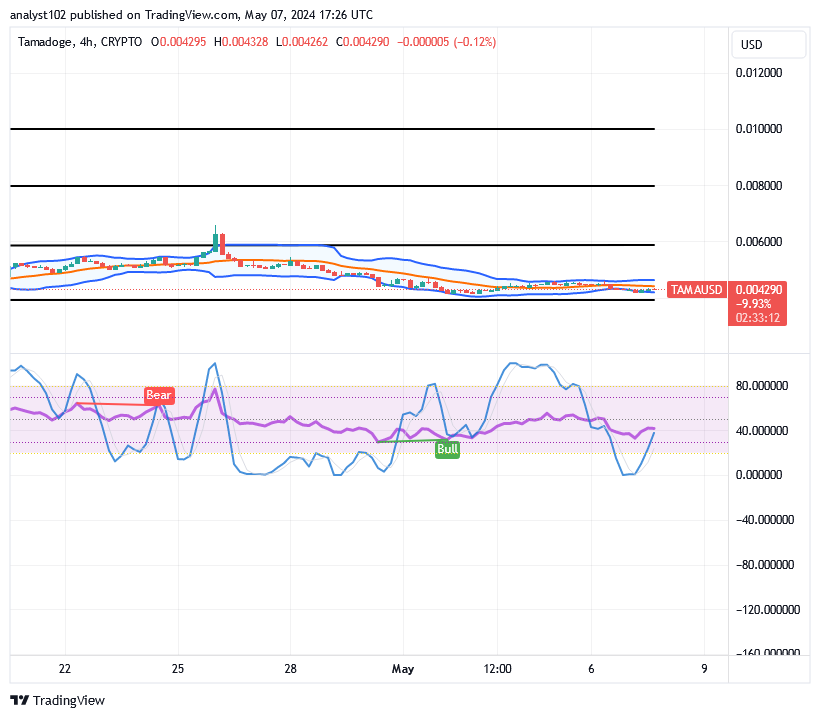Click the −9.93% change label
This screenshot has width=820, height=718.
click(753, 304)
